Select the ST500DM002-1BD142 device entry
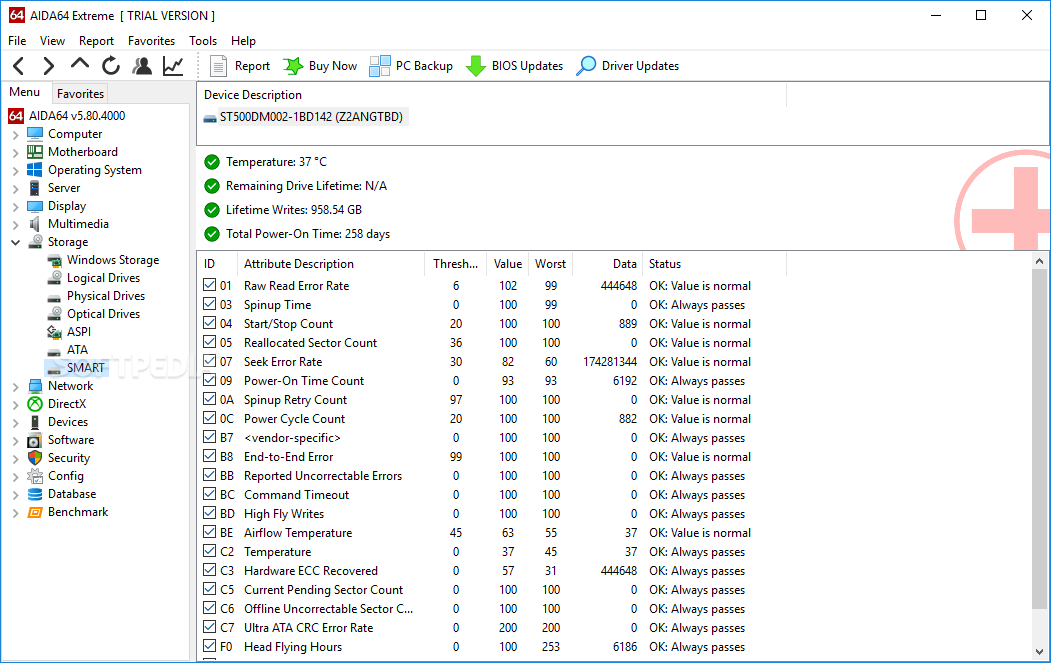 tap(311, 117)
